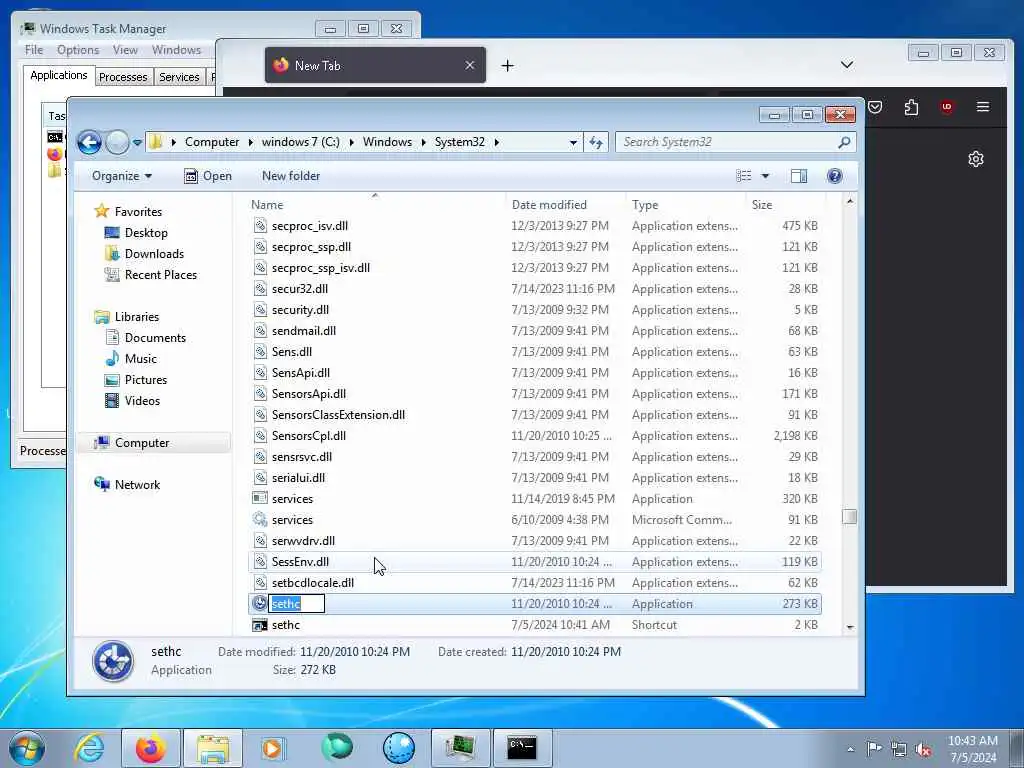Select Network in navigation pane
Viewport: 1024px width, 768px height.
point(137,485)
